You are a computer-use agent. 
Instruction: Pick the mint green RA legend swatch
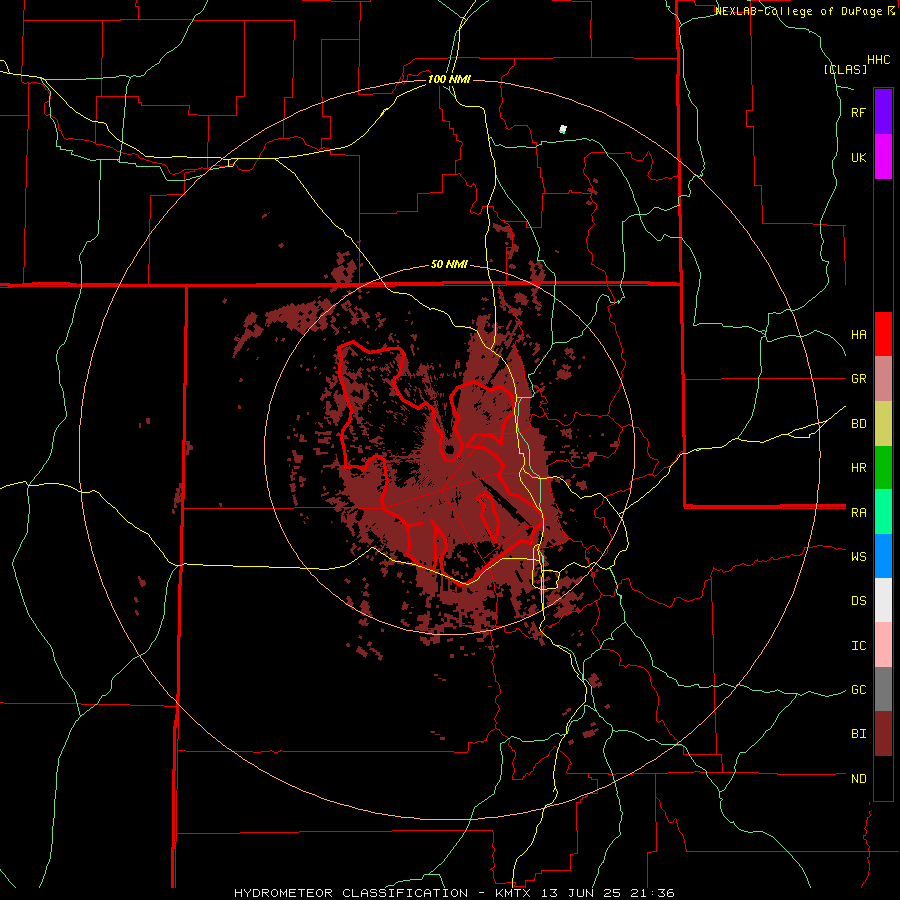[x=883, y=512]
